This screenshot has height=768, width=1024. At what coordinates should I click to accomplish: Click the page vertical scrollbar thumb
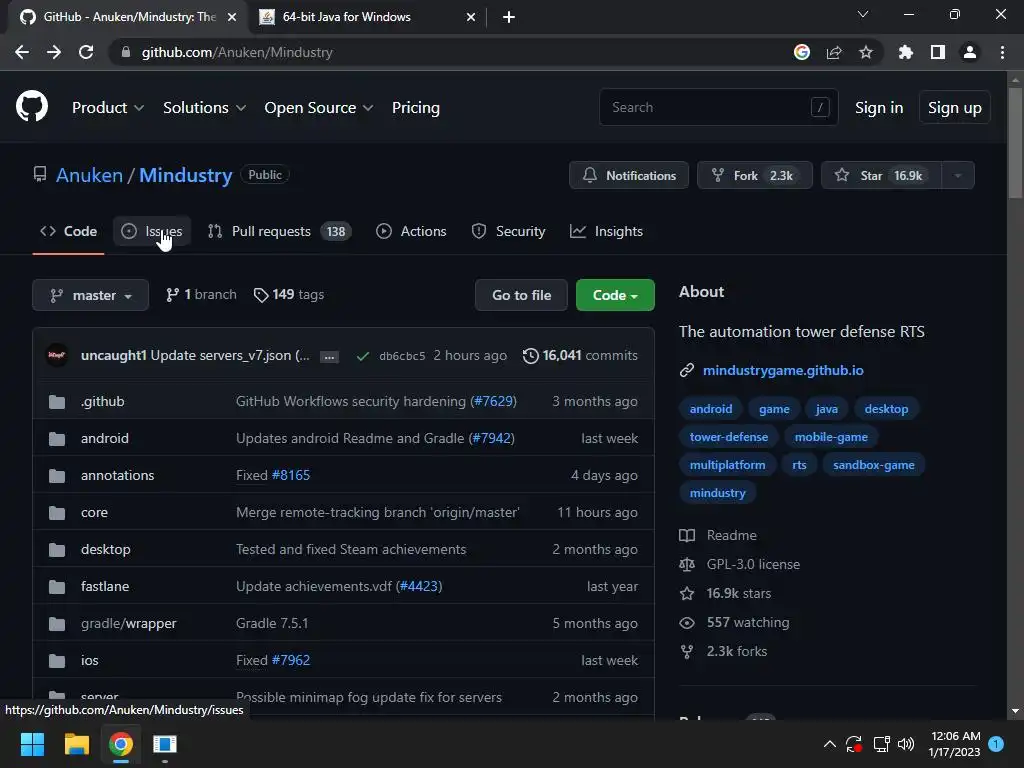coord(1015,142)
